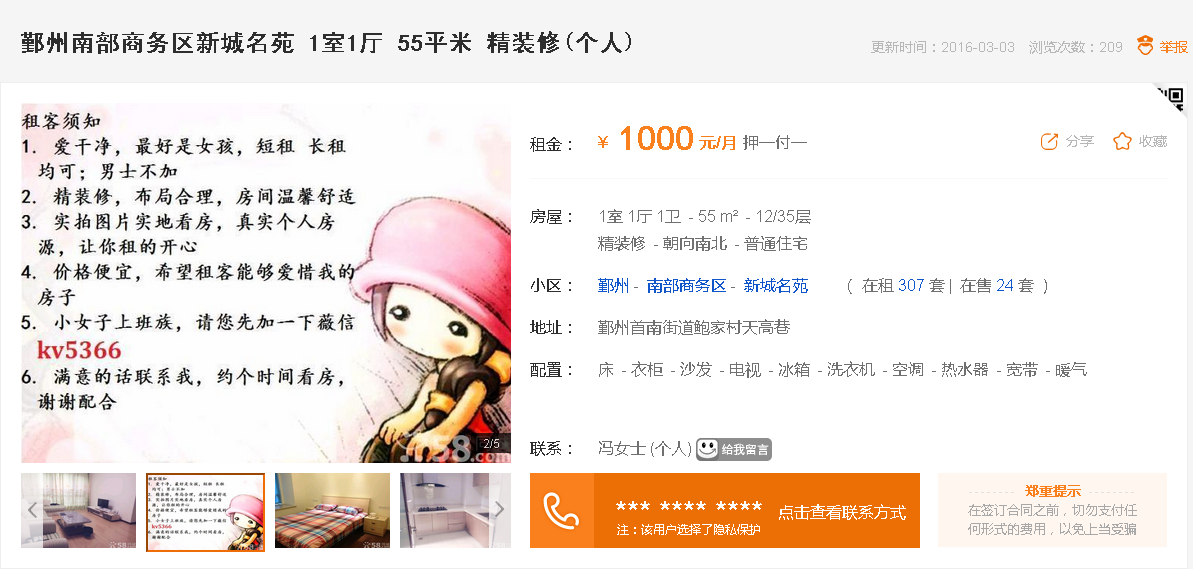Click 点击查看联系方式 to reveal the contact number
Image resolution: width=1193 pixels, height=569 pixels.
841,513
